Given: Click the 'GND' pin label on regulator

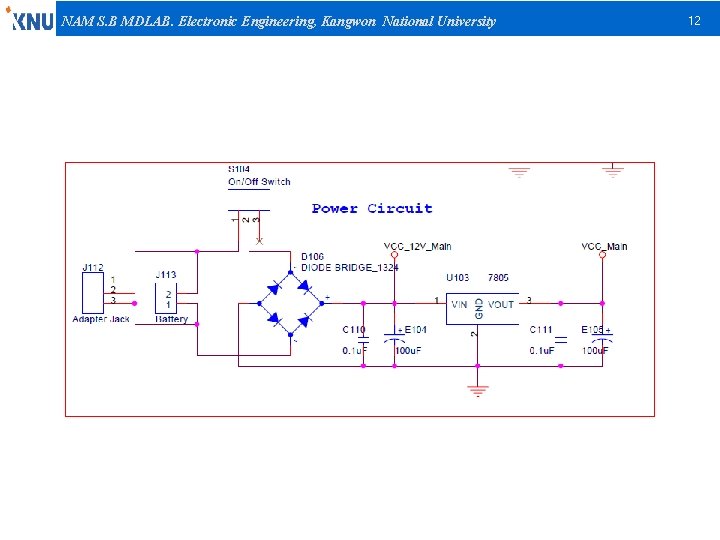Looking at the screenshot, I should click(x=478, y=309).
